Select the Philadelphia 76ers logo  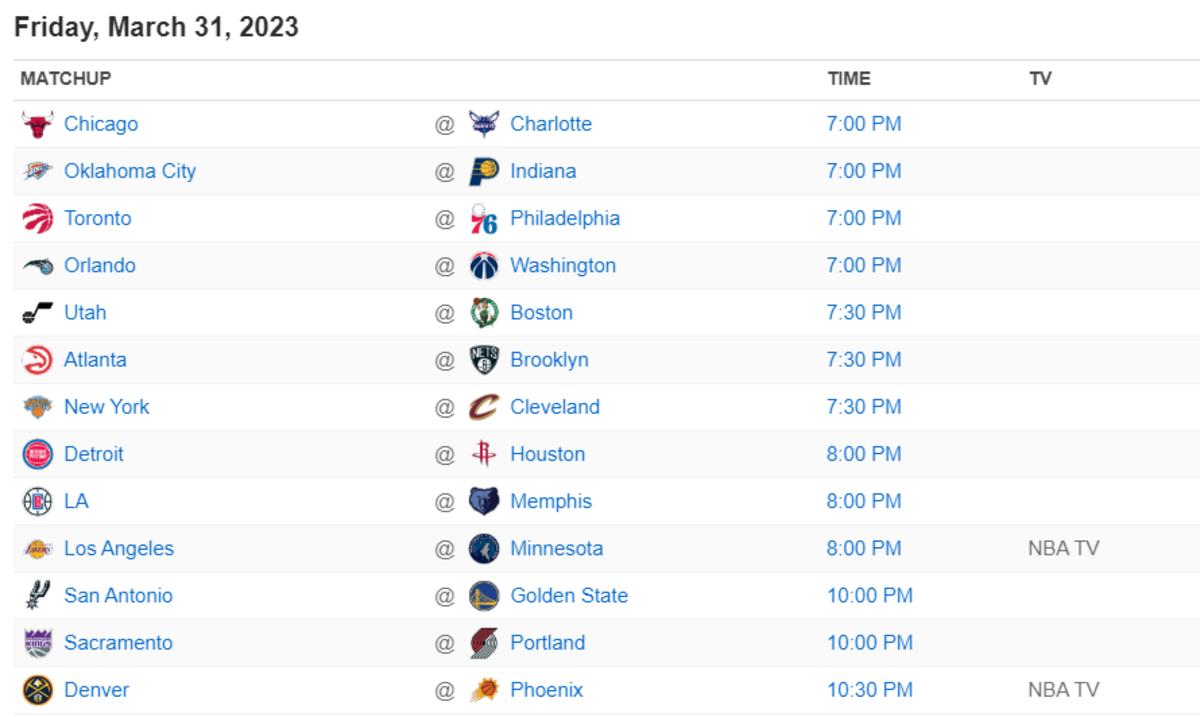(x=483, y=218)
